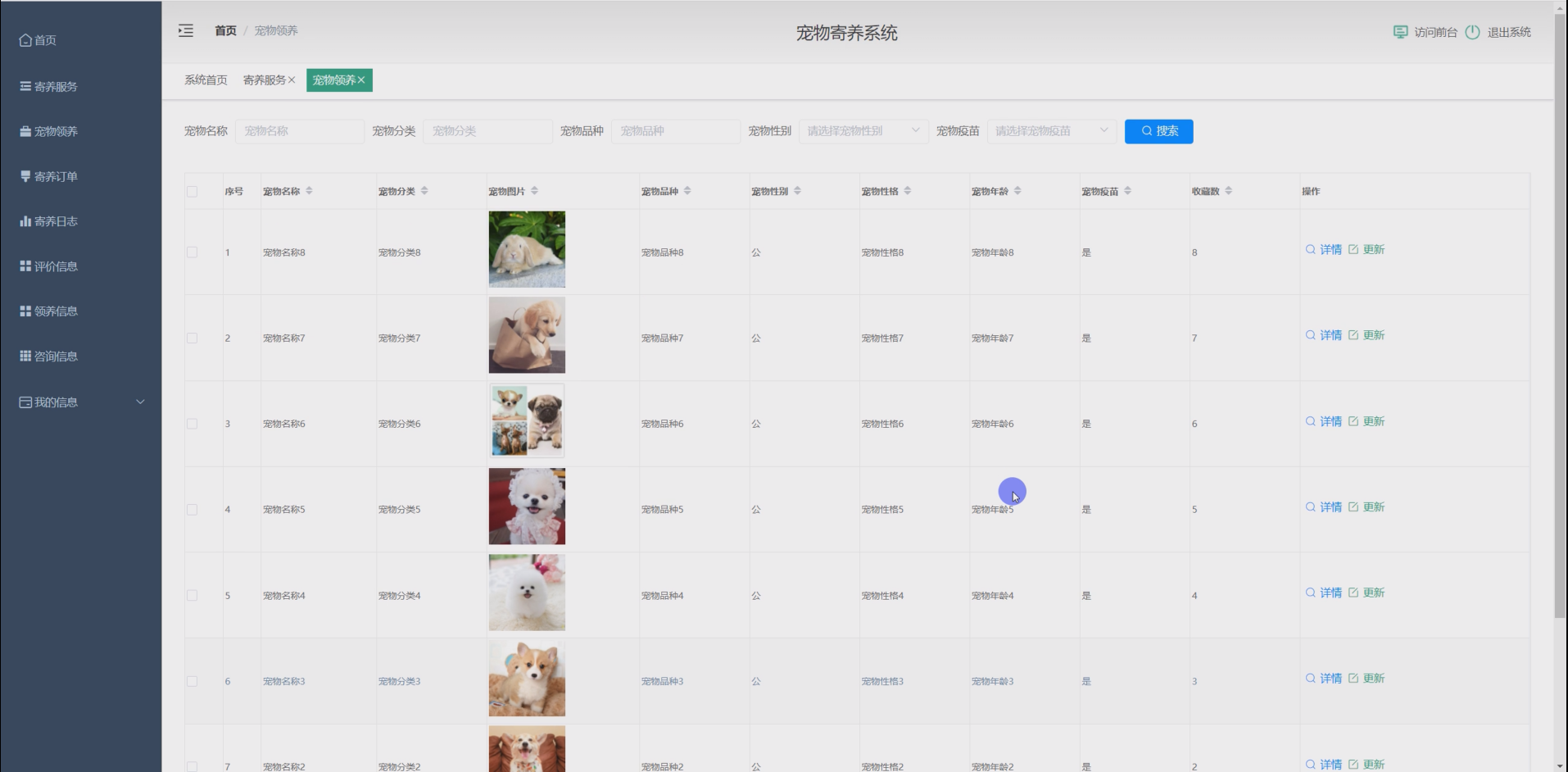Image resolution: width=1568 pixels, height=772 pixels.
Task: Sort by 宠物年龄 column arrows
Action: [x=1017, y=191]
